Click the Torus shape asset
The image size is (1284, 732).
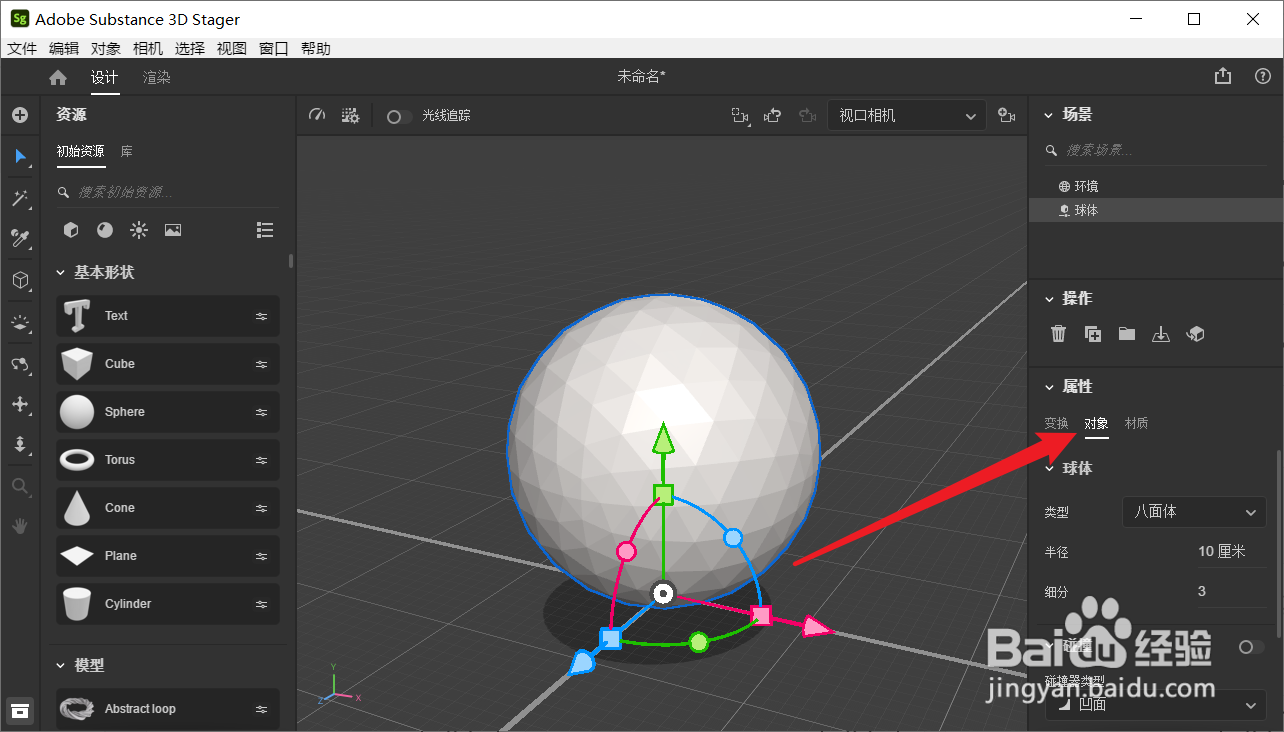(x=168, y=460)
